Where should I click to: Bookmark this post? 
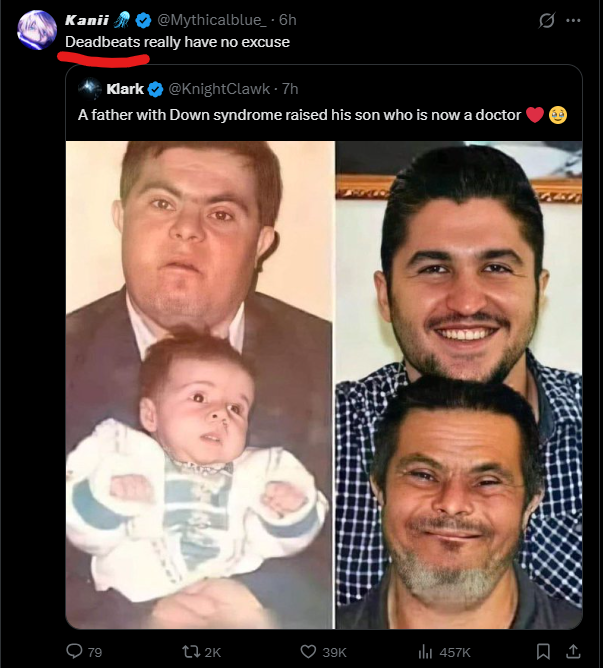click(543, 651)
